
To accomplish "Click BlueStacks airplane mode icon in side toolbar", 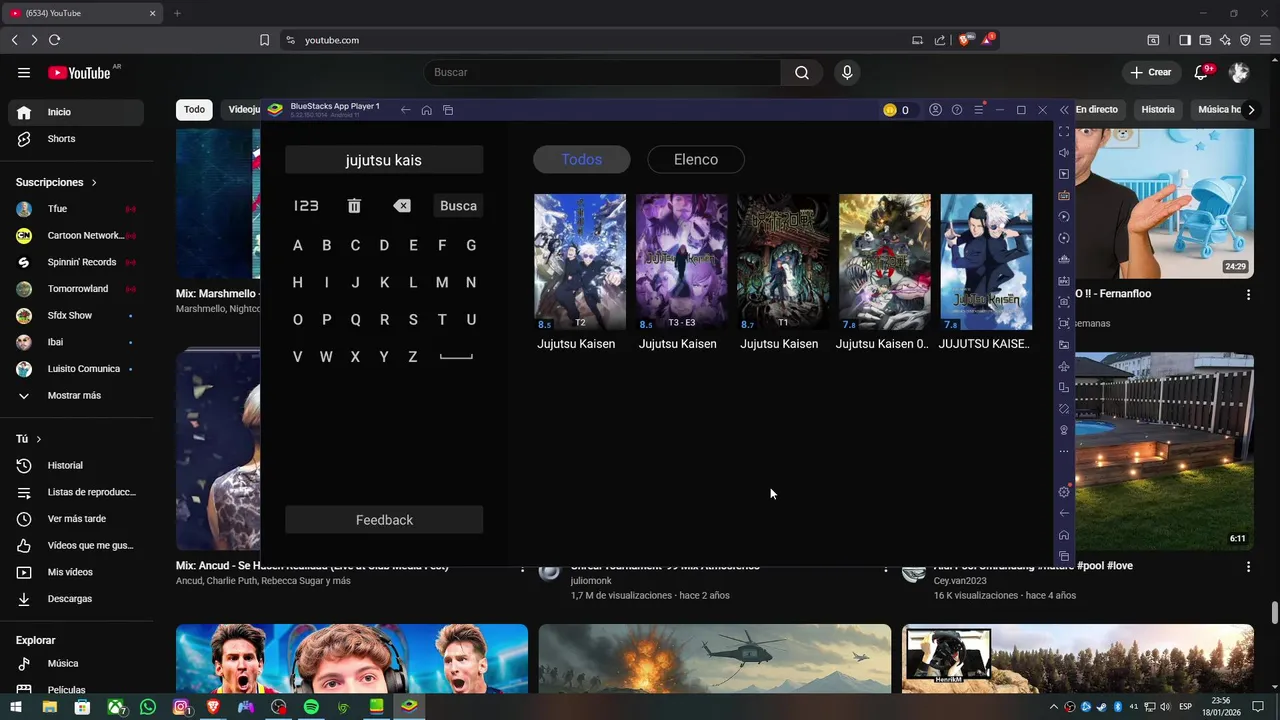I will pyautogui.click(x=1064, y=366).
